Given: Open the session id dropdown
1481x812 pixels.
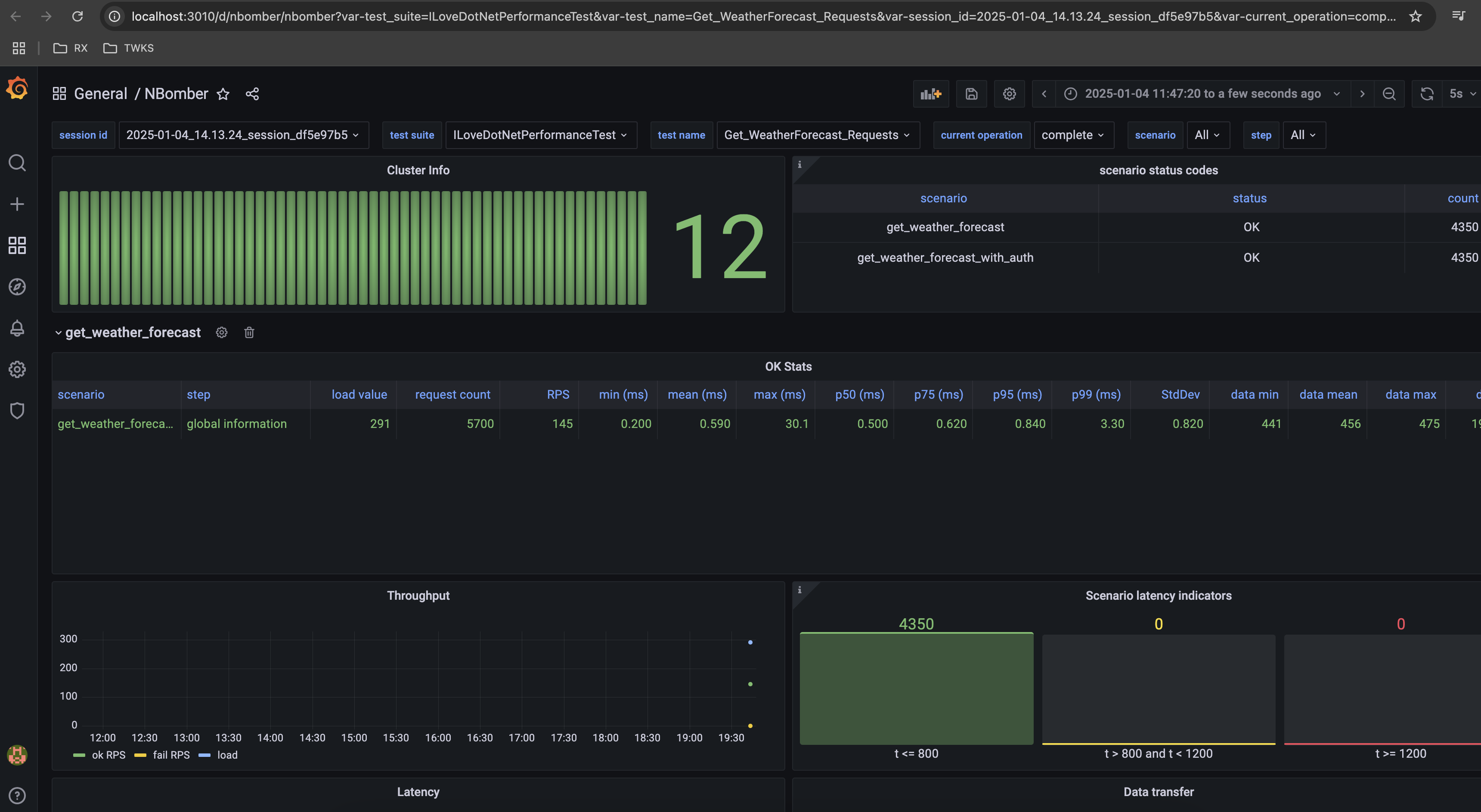Looking at the screenshot, I should tap(244, 135).
